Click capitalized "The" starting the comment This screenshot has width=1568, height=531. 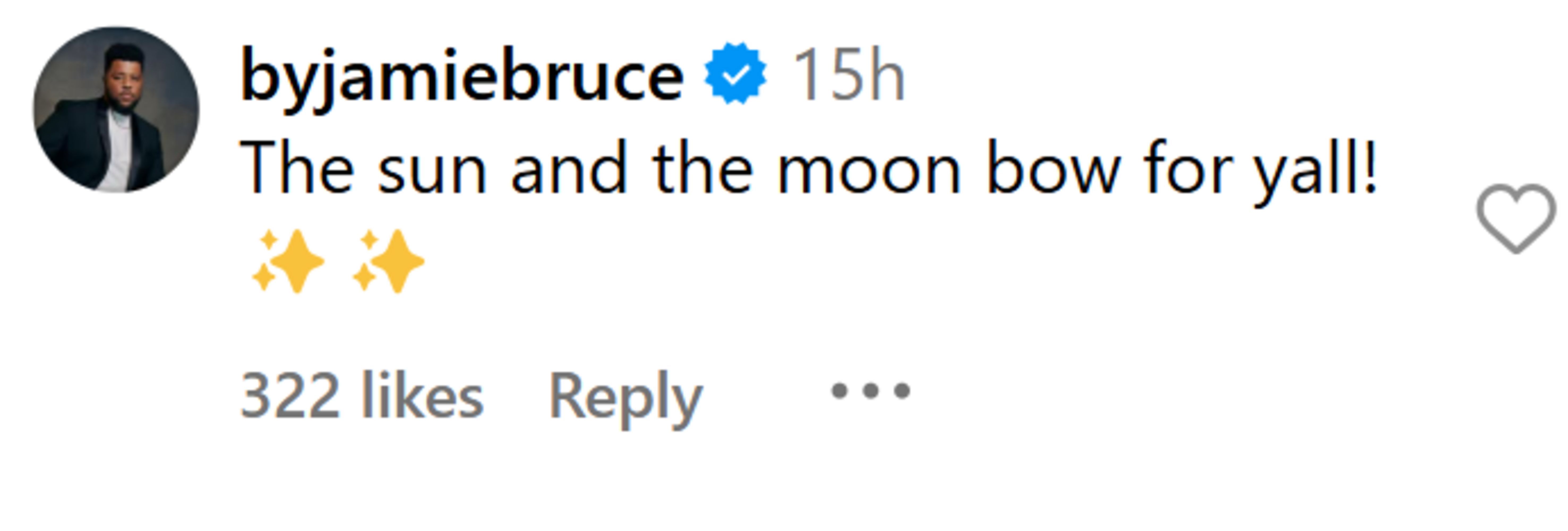tap(297, 168)
